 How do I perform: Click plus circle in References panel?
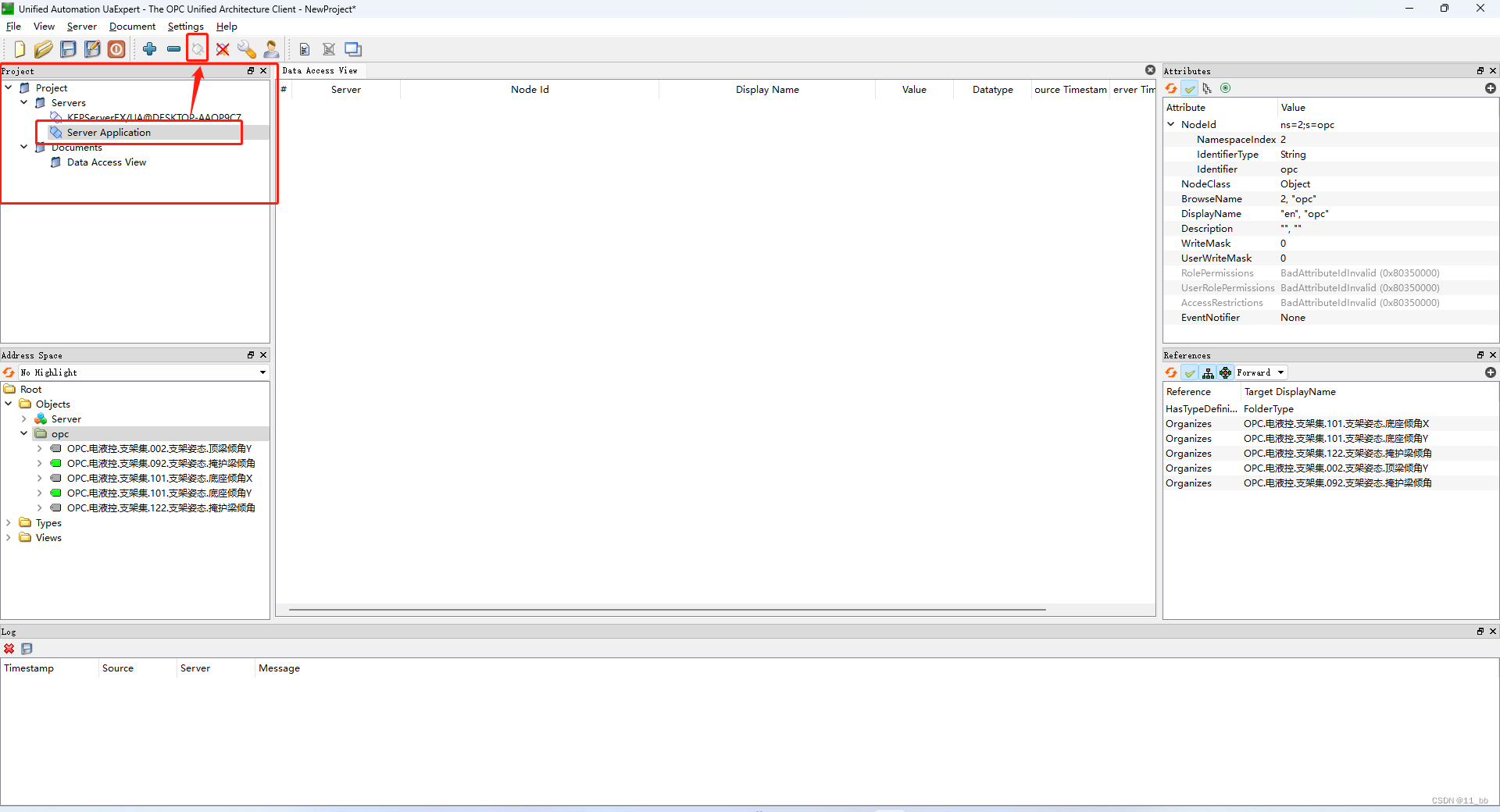1490,372
